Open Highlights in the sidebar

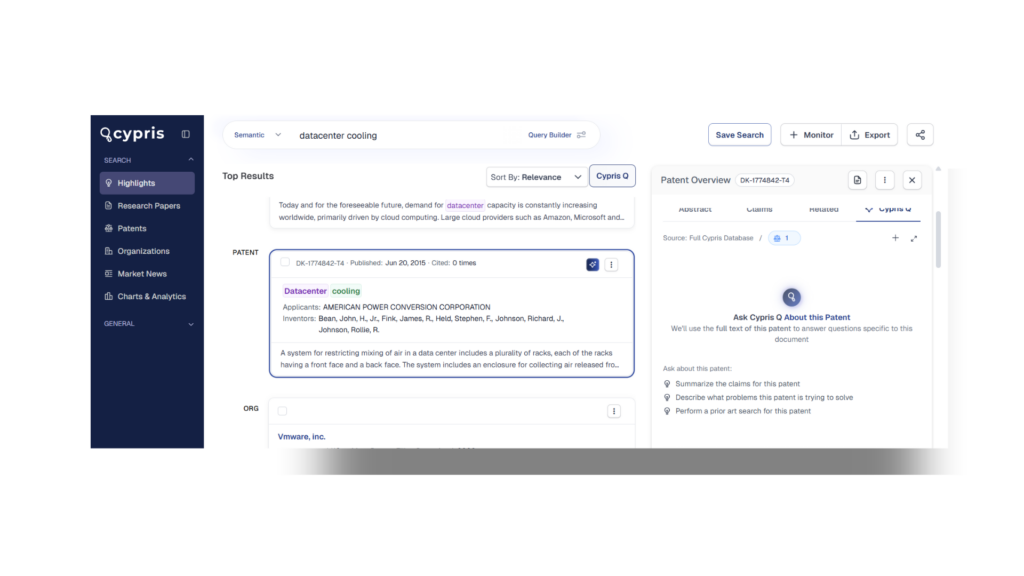147,183
